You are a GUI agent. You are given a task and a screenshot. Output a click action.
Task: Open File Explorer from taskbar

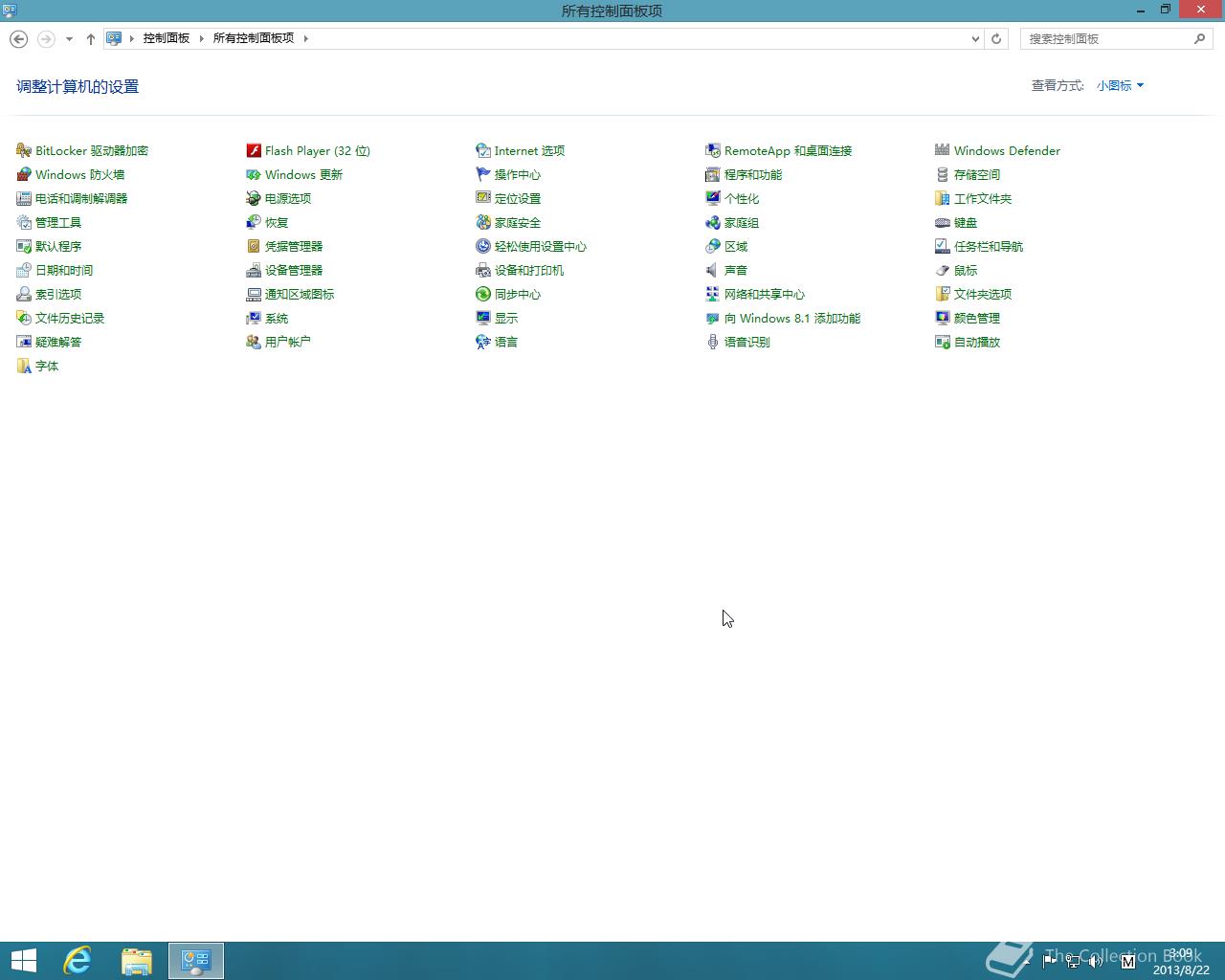coord(137,960)
